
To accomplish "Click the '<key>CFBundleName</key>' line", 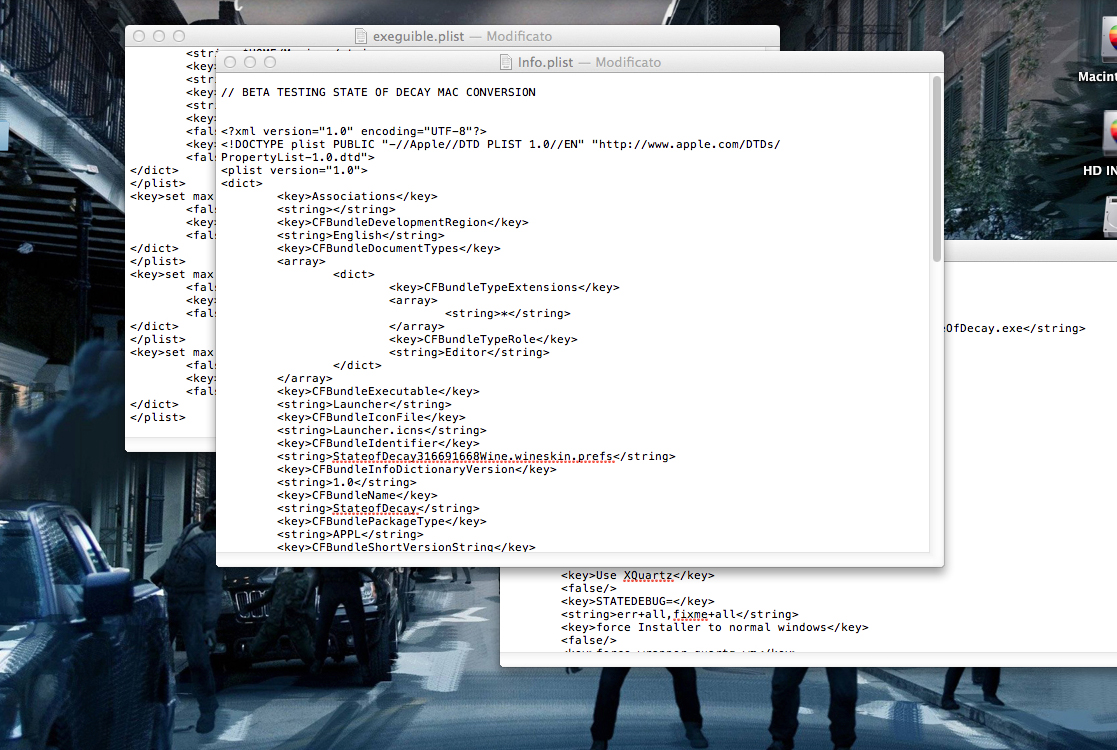I will [x=358, y=496].
